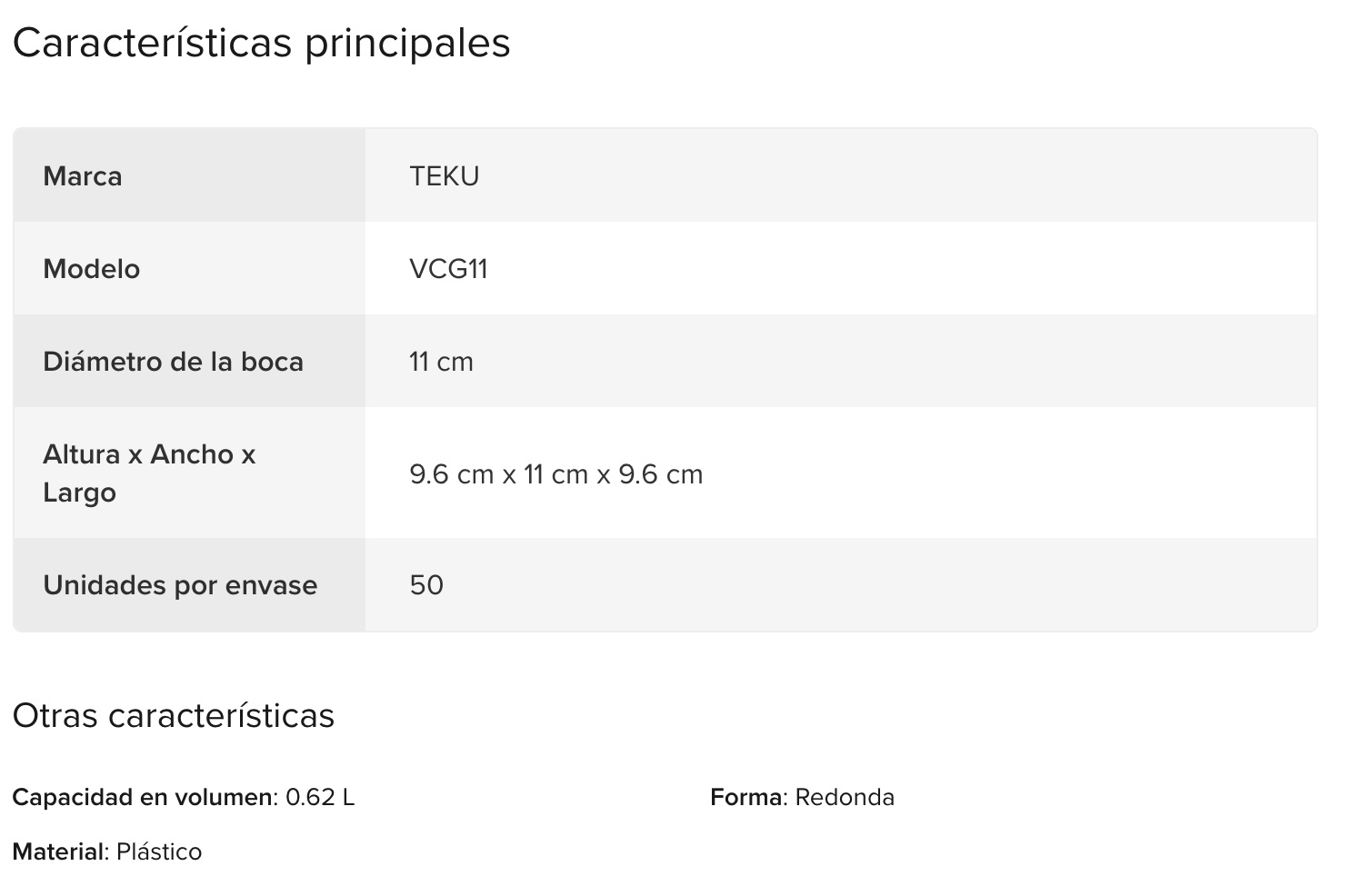Select the Redonda shape value
This screenshot has width=1371, height=896.
845,798
